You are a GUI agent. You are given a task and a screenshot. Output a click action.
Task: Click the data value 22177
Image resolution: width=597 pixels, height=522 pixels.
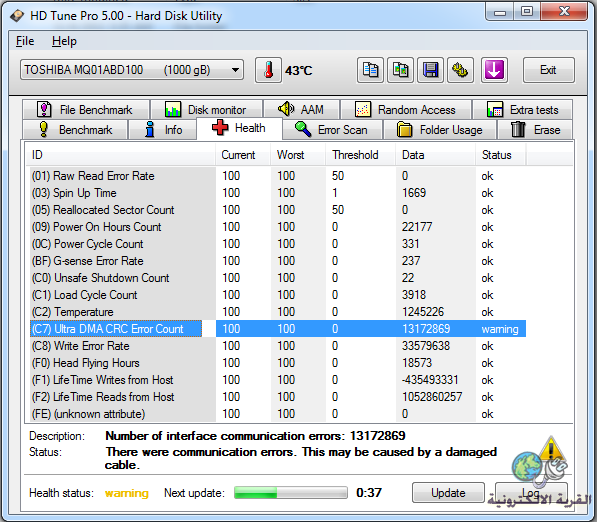pos(417,227)
